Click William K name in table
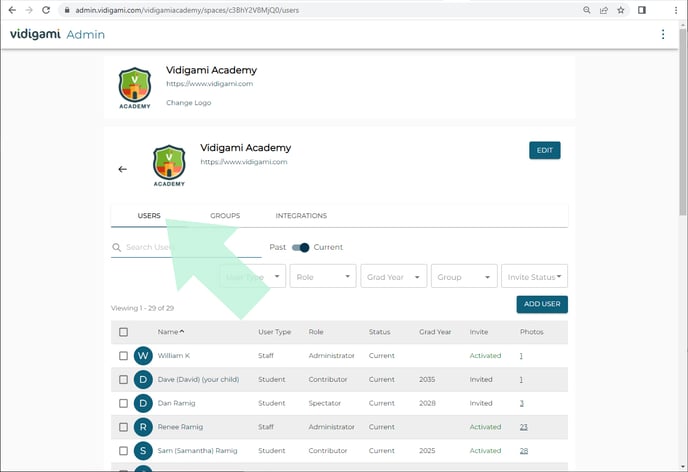Image resolution: width=688 pixels, height=472 pixels. coord(174,355)
